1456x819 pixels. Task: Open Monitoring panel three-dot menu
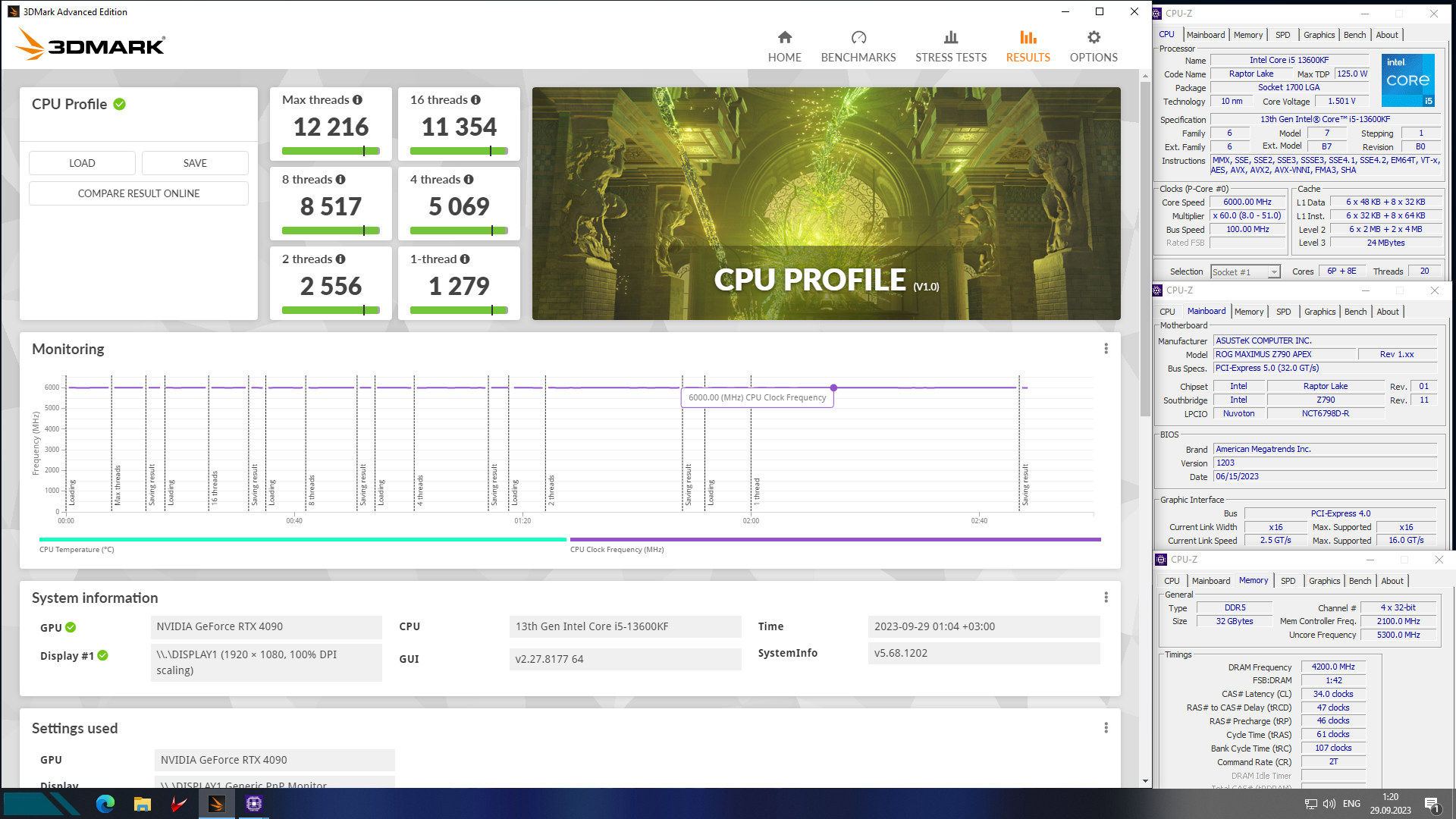(x=1106, y=349)
